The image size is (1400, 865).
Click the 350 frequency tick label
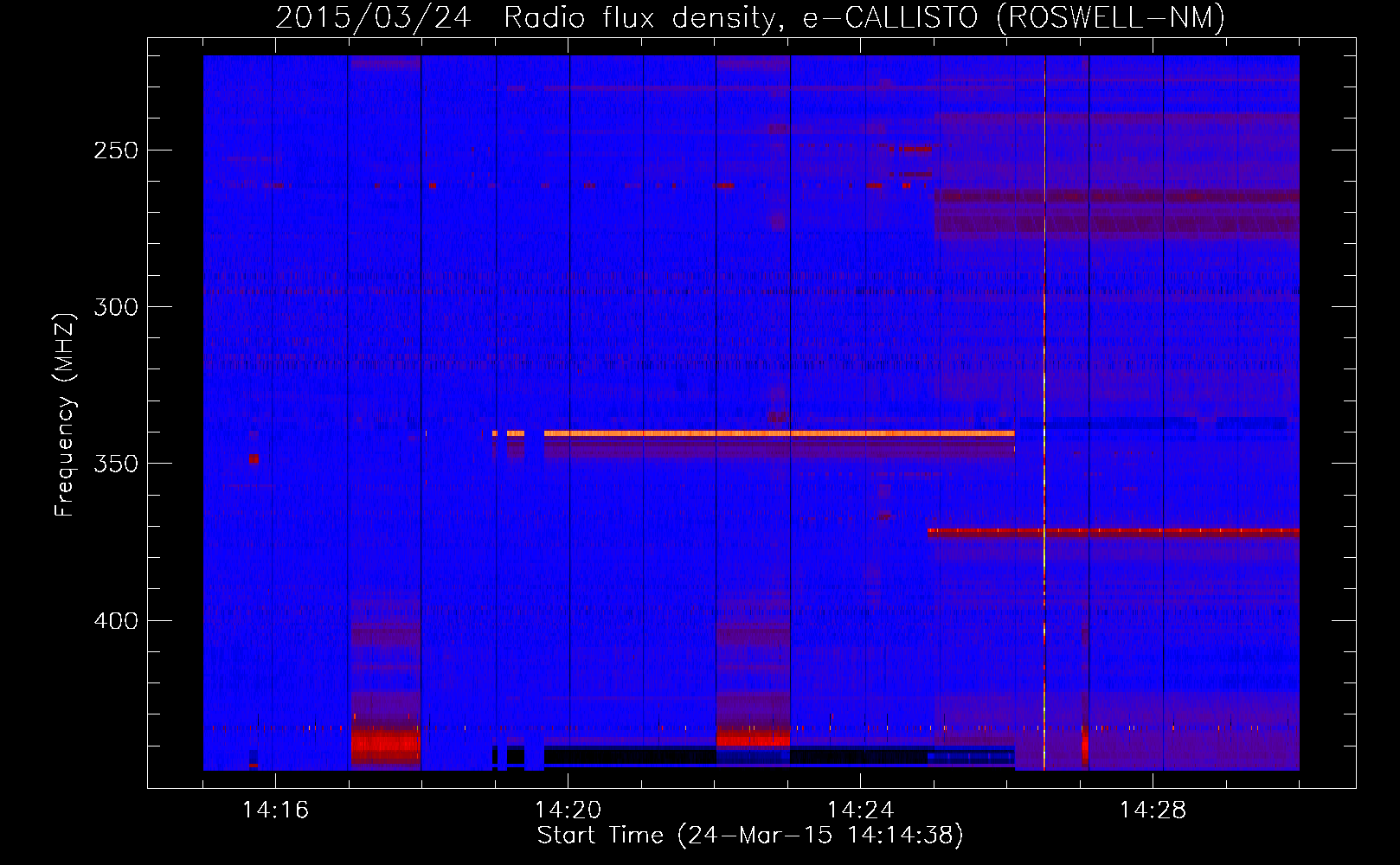coord(116,464)
